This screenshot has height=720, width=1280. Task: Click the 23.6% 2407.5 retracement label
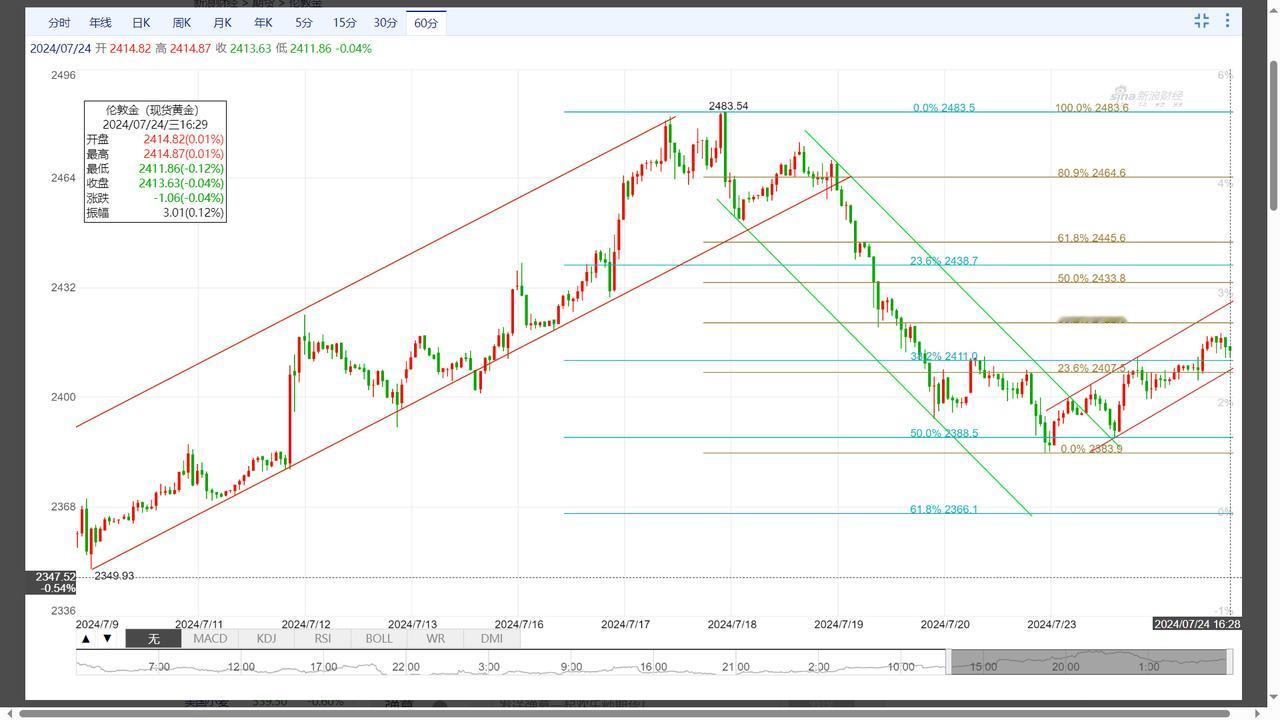1092,368
